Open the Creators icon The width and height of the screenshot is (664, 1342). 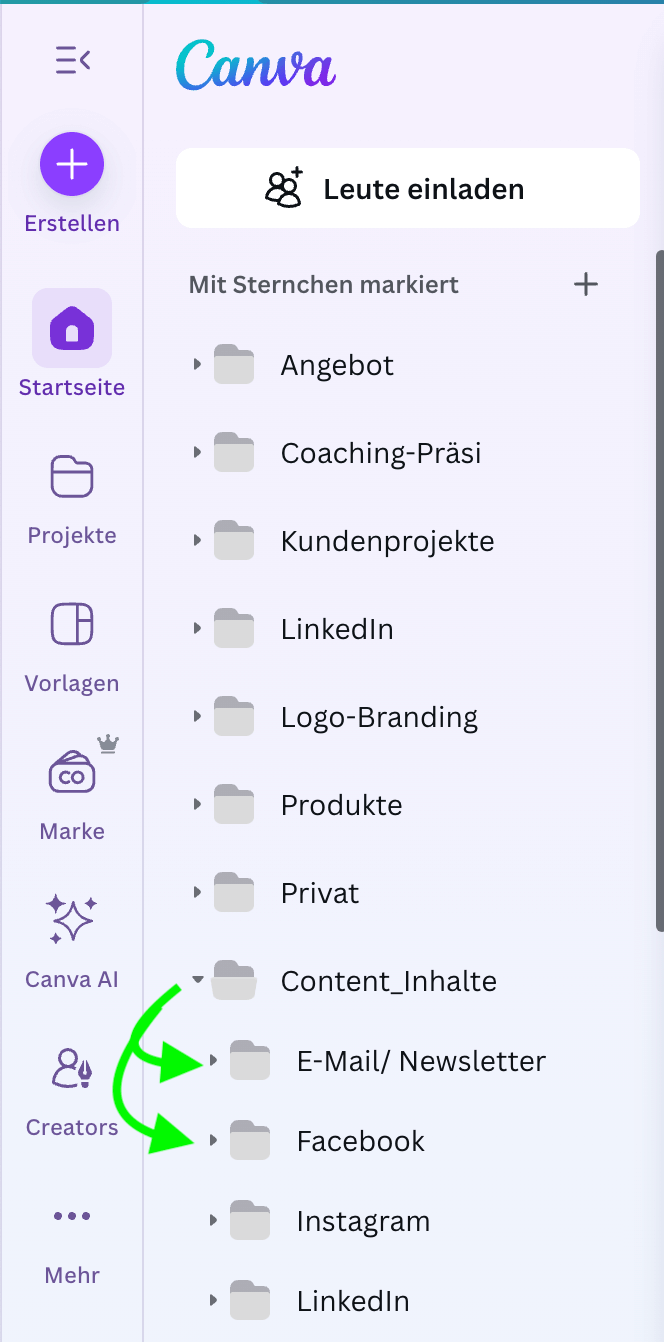pyautogui.click(x=72, y=1069)
